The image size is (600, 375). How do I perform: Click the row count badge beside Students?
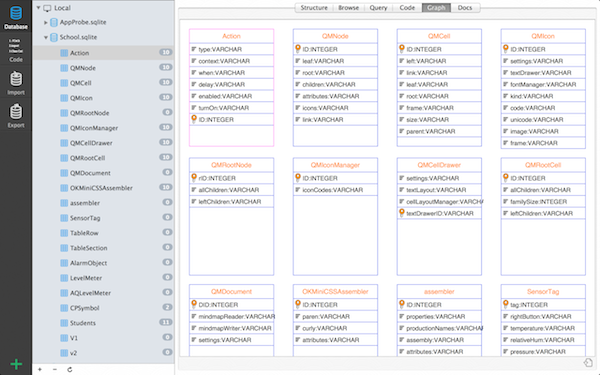tap(166, 322)
